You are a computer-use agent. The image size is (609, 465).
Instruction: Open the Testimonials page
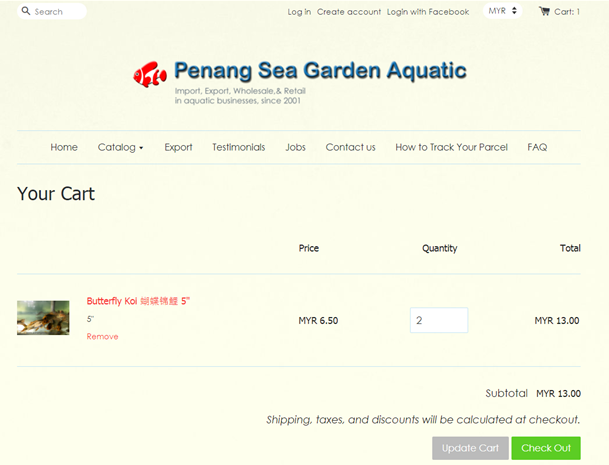pyautogui.click(x=238, y=147)
